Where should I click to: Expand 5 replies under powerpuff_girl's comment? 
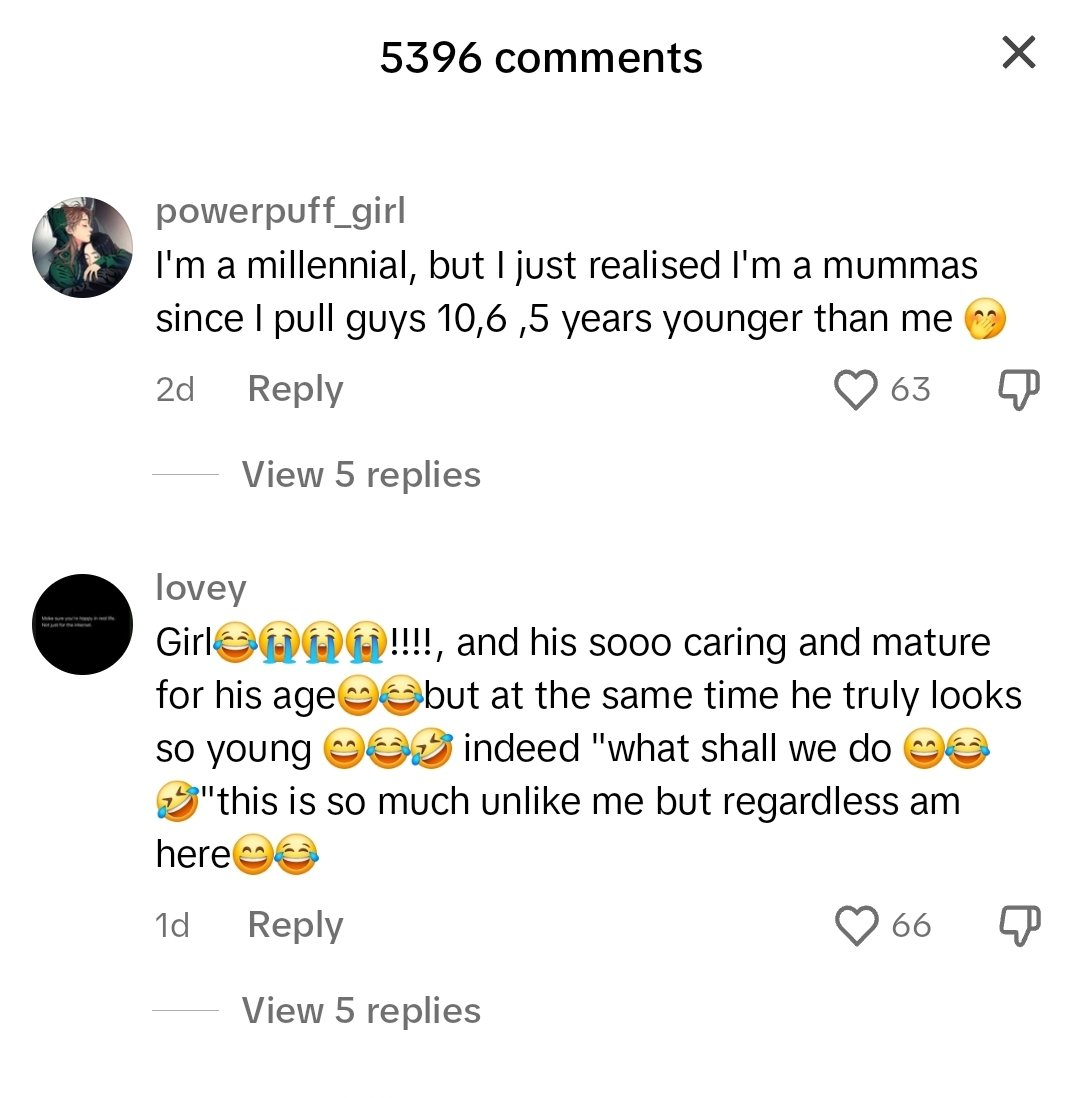(361, 475)
